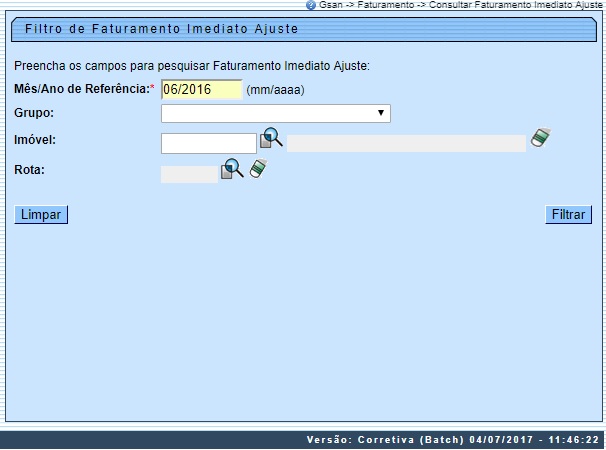
Task: Click the Rota read-only field
Action: (x=189, y=174)
